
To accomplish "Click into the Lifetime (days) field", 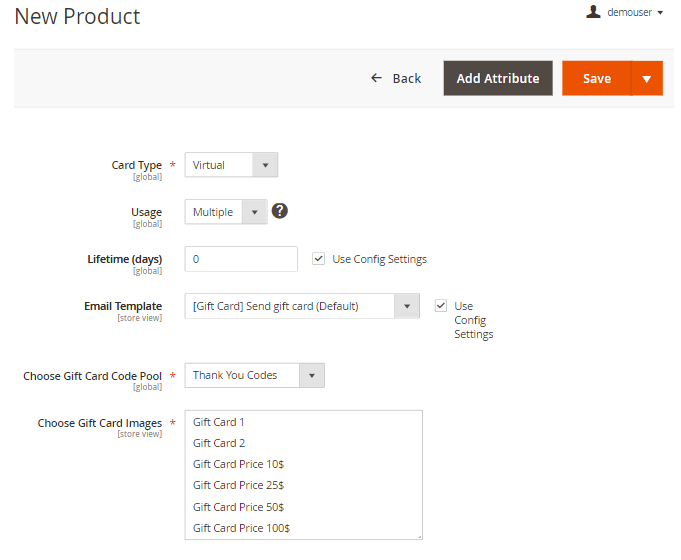I will [241, 259].
